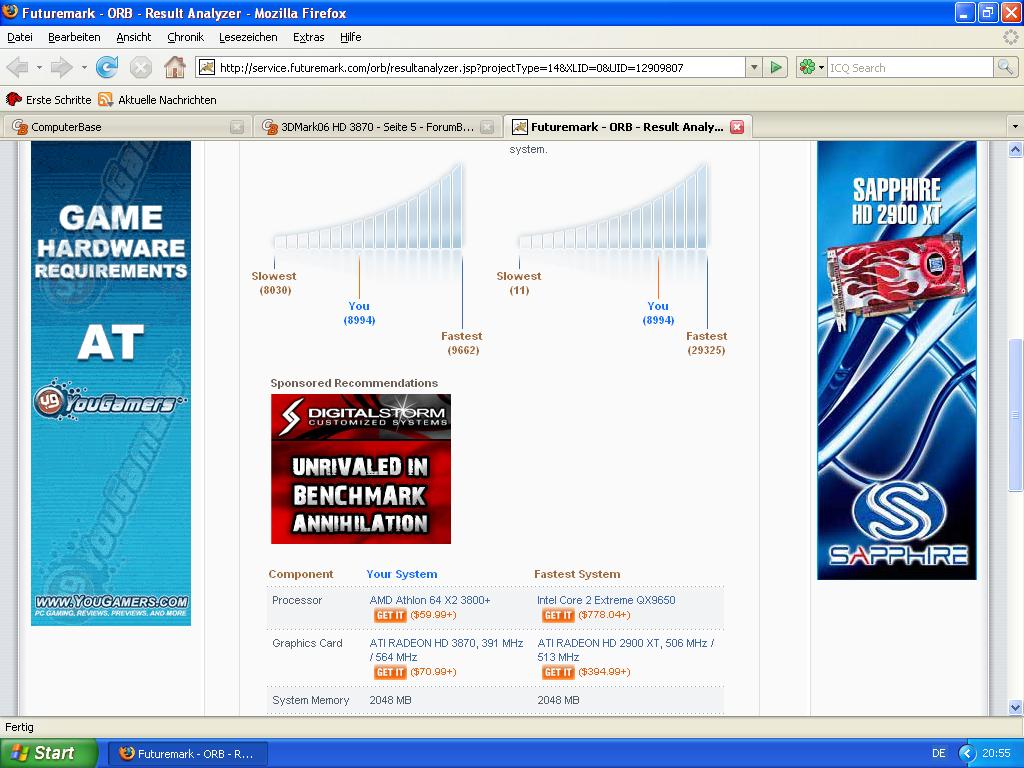Open the Home page icon

(174, 67)
